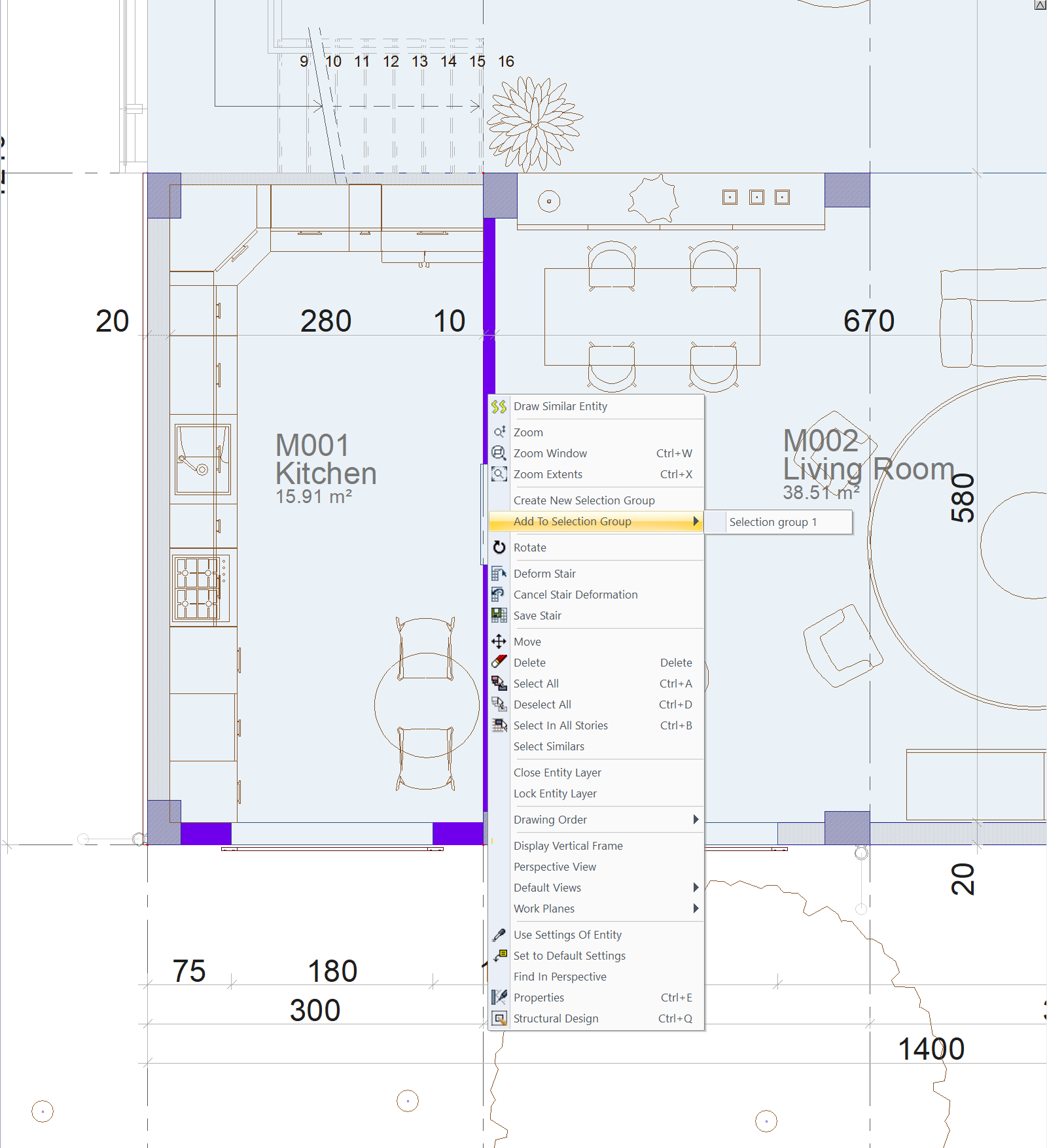Click Delete in the context menu
Image resolution: width=1047 pixels, height=1148 pixels.
(x=596, y=663)
